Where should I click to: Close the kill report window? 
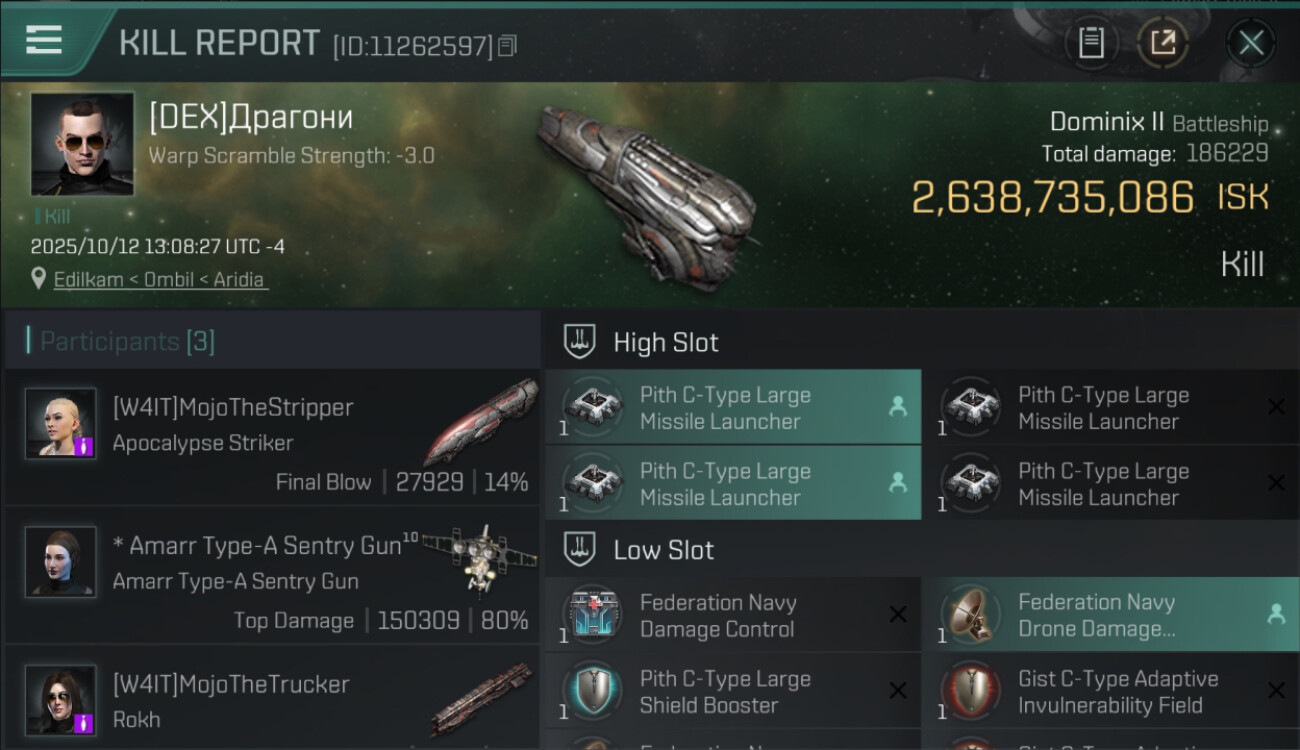click(x=1251, y=43)
